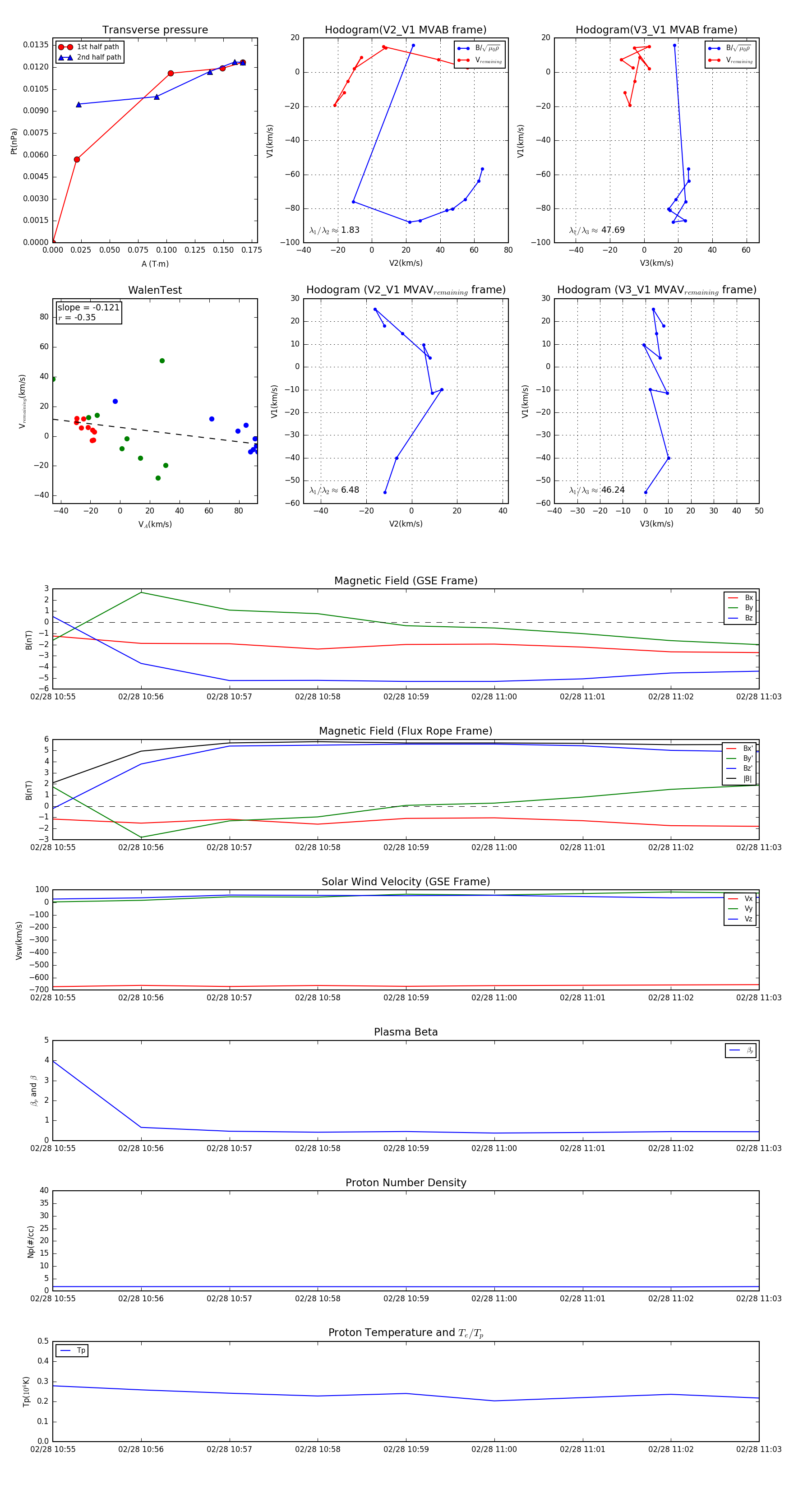The height and width of the screenshot is (1489, 812).
Task: Select the "Vy" legend entry
Action: pyautogui.click(x=740, y=909)
